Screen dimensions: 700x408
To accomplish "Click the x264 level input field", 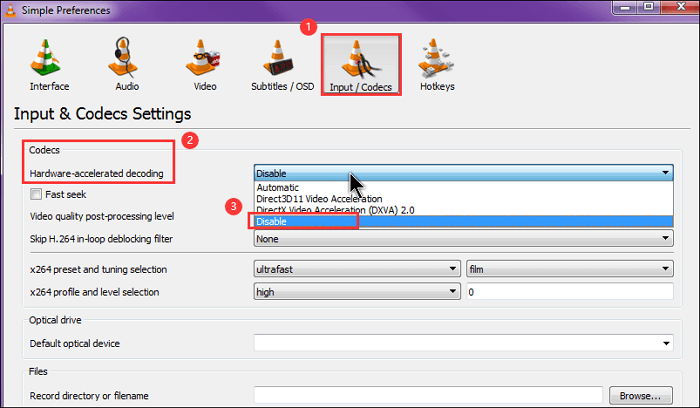I will click(x=570, y=292).
